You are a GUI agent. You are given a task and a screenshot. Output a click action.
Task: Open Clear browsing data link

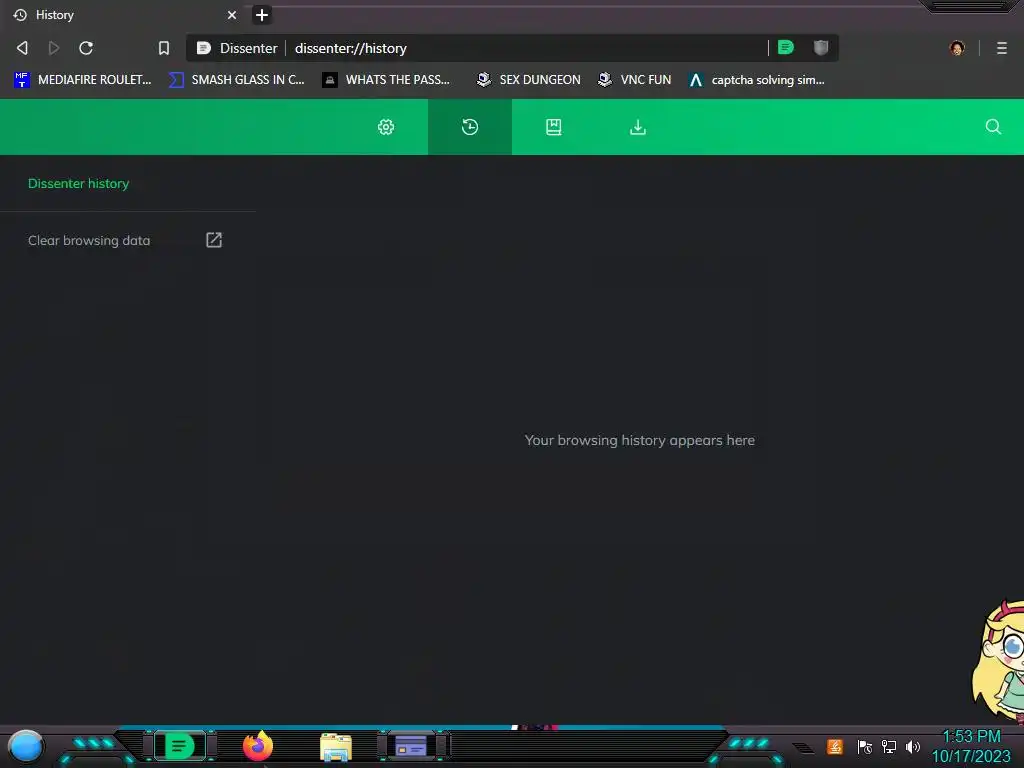(89, 240)
